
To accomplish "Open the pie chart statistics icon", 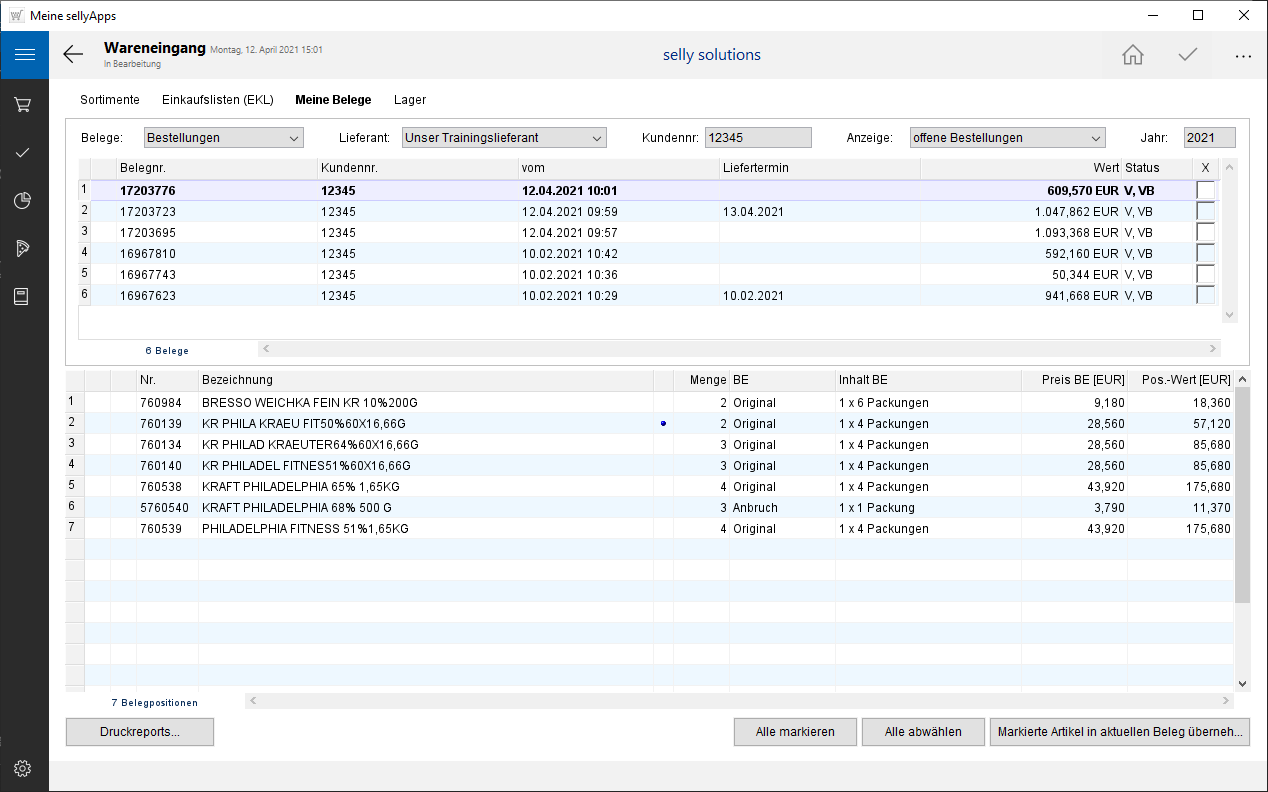I will coord(24,201).
